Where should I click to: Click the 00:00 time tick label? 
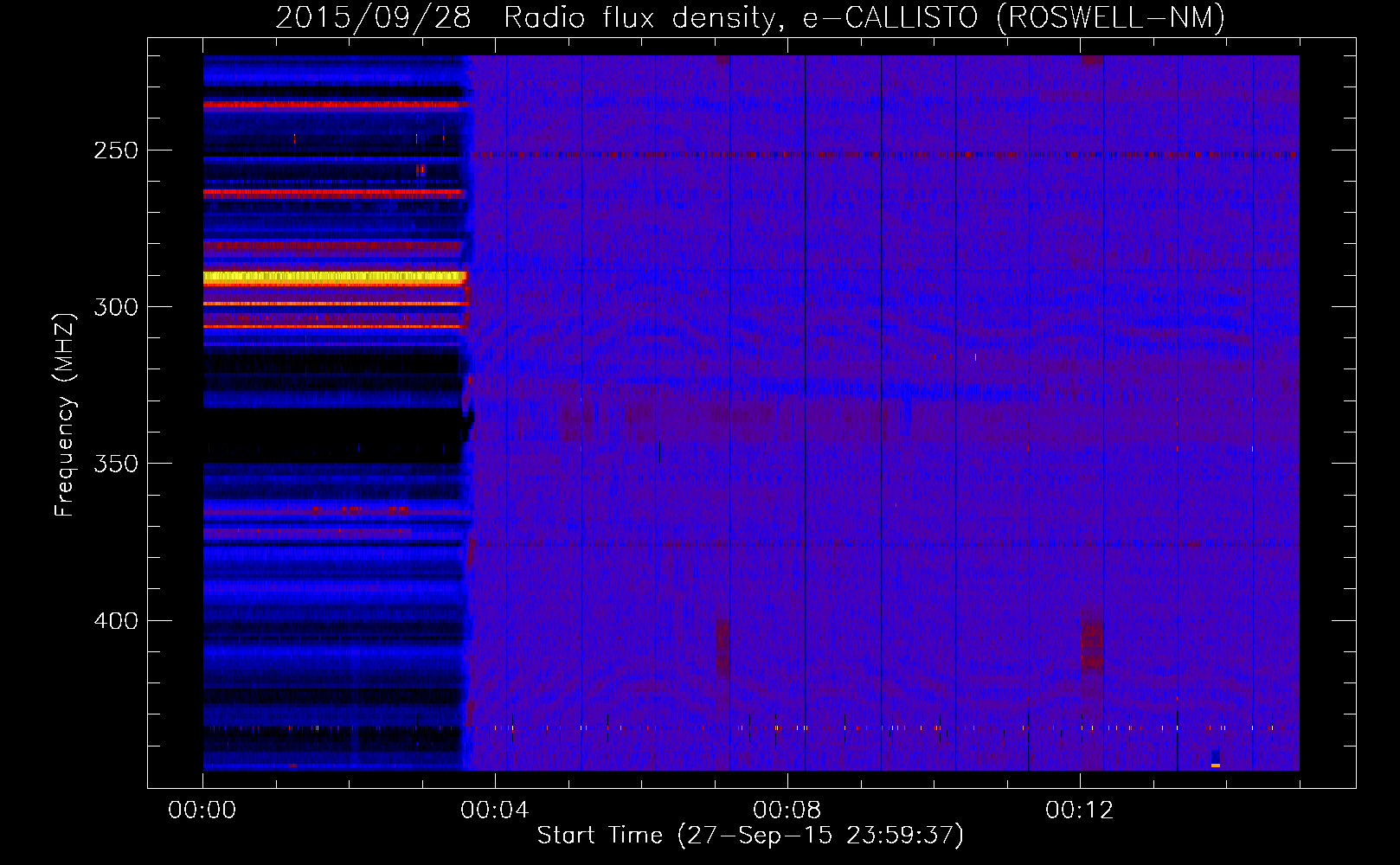pyautogui.click(x=202, y=811)
